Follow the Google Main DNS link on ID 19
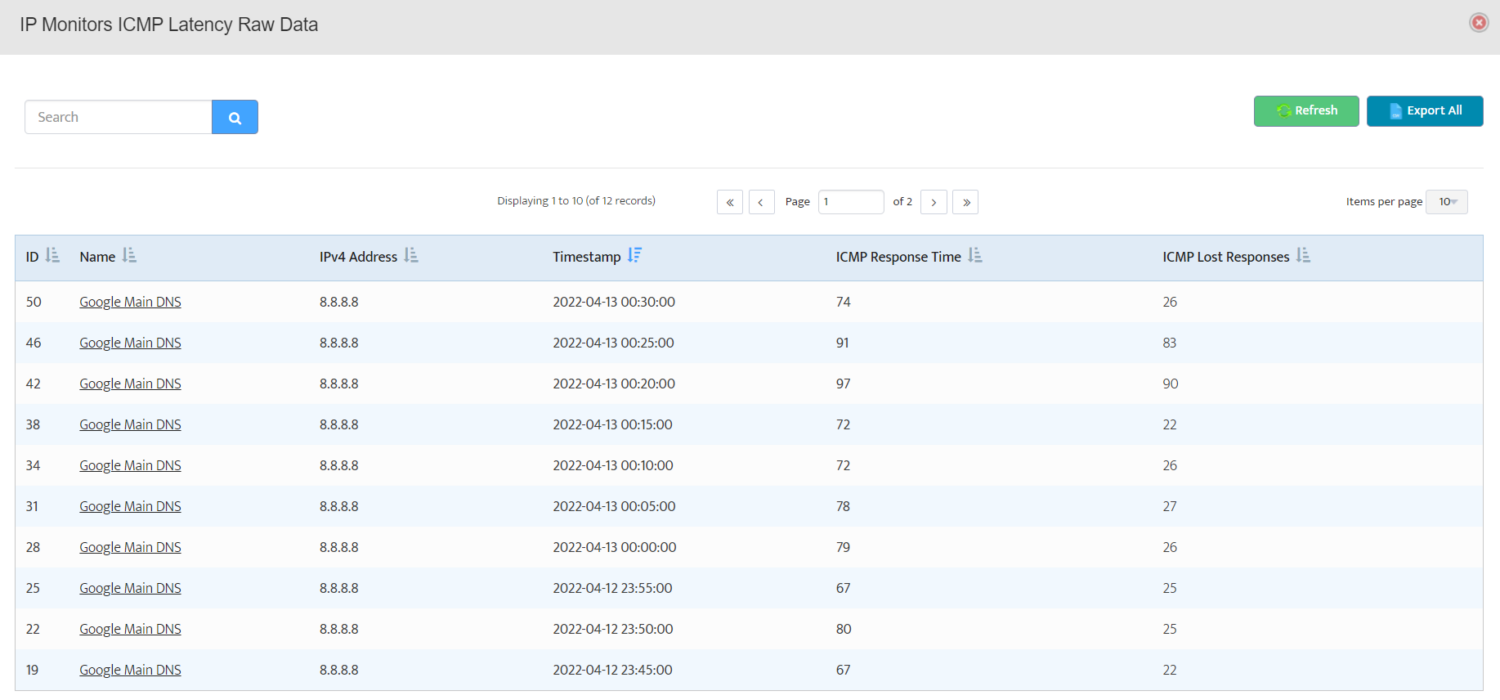Viewport: 1500px width, 700px height. 130,669
